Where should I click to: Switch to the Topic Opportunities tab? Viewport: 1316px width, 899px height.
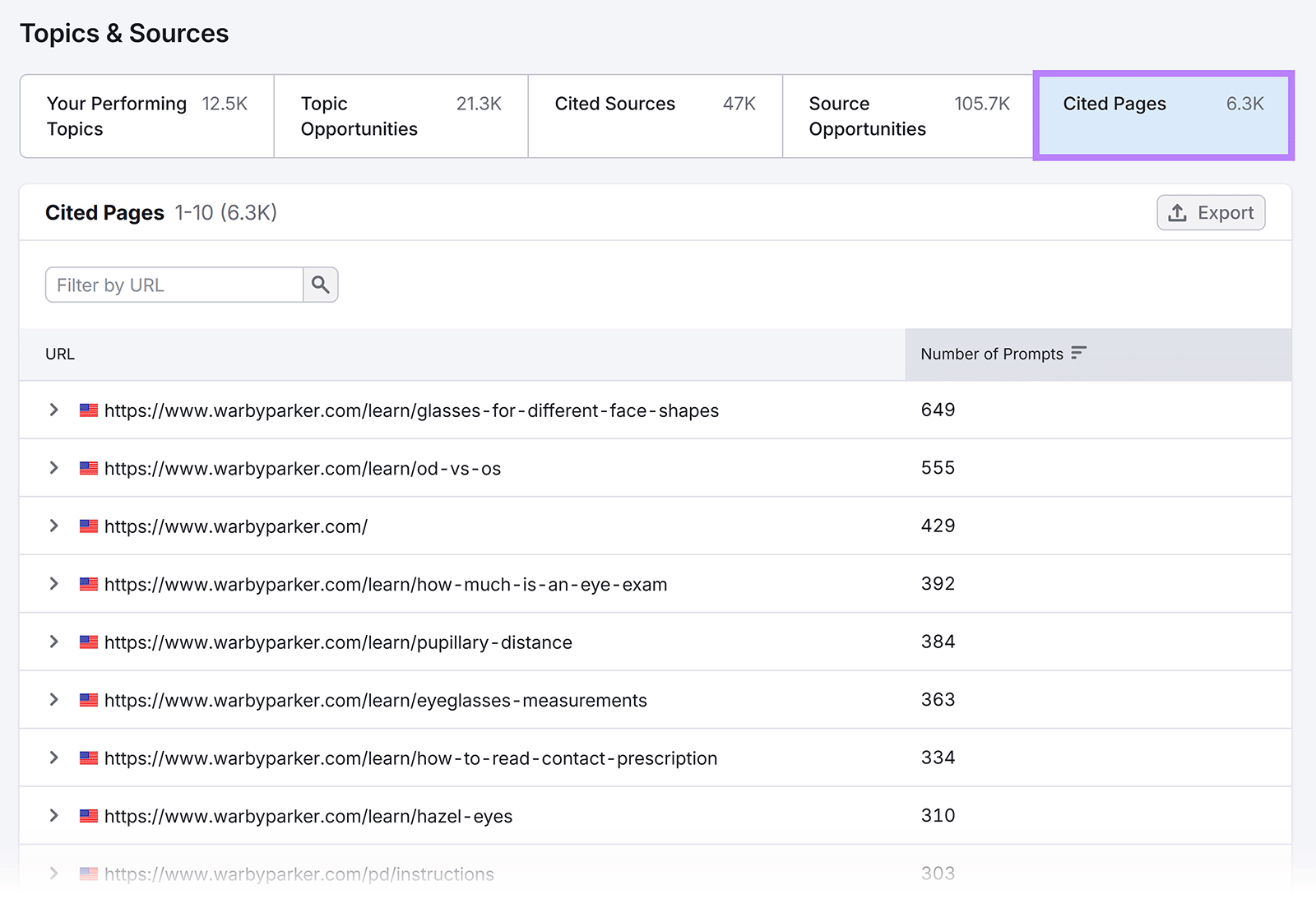[401, 116]
